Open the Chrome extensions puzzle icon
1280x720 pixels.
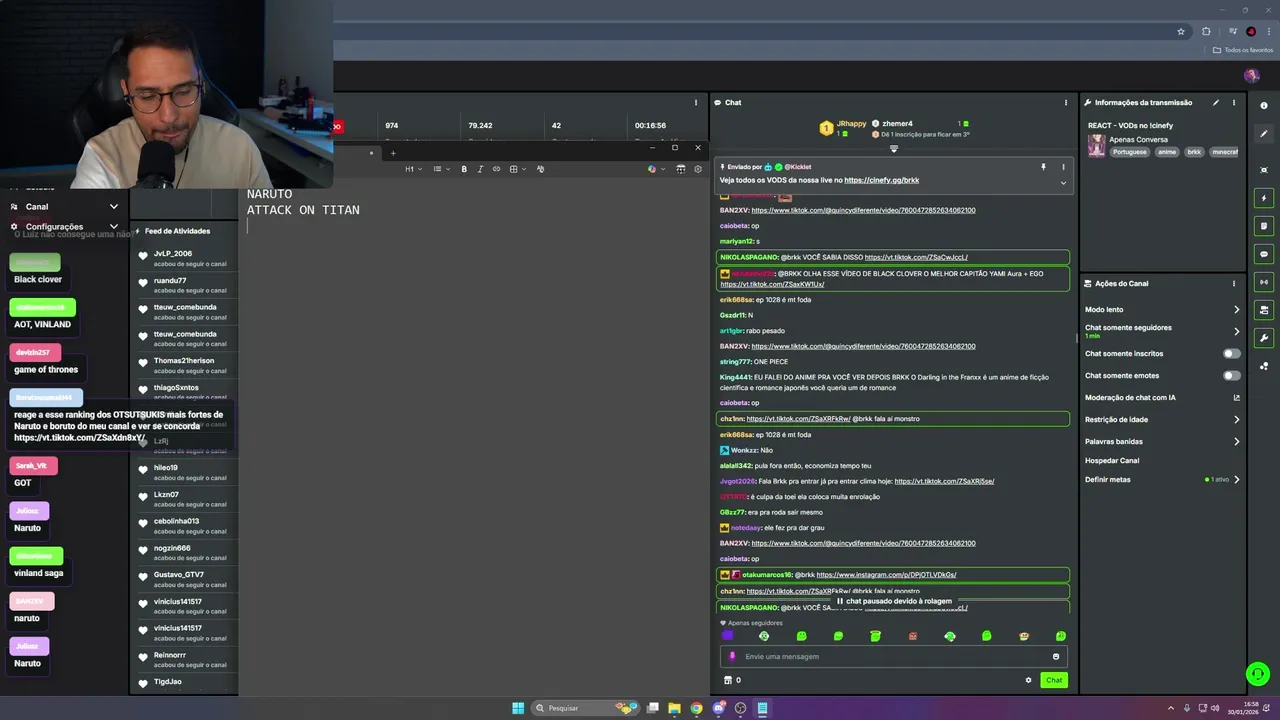[x=1206, y=31]
